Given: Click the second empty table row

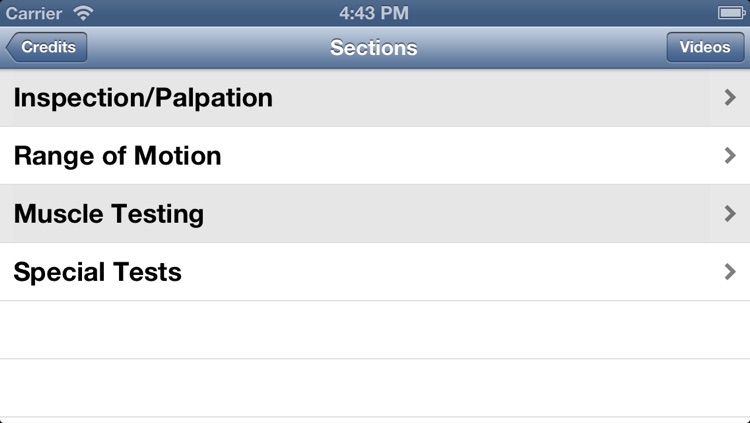Looking at the screenshot, I should click(375, 388).
